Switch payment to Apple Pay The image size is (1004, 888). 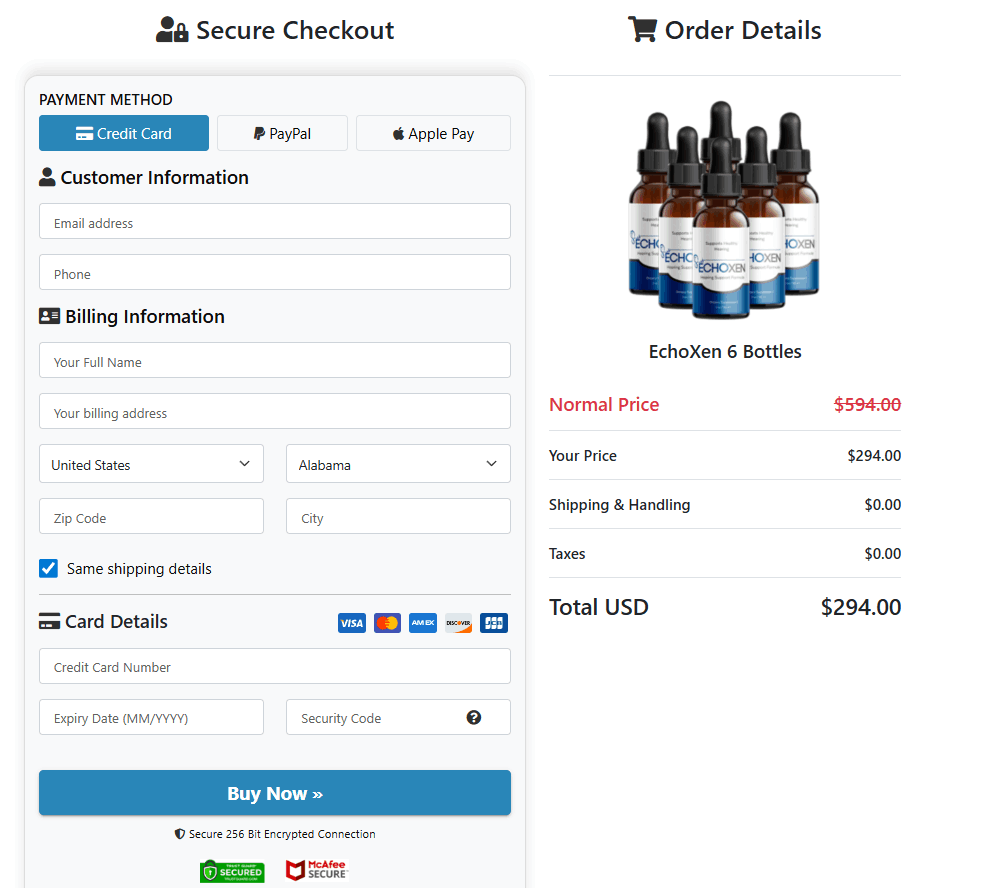432,133
